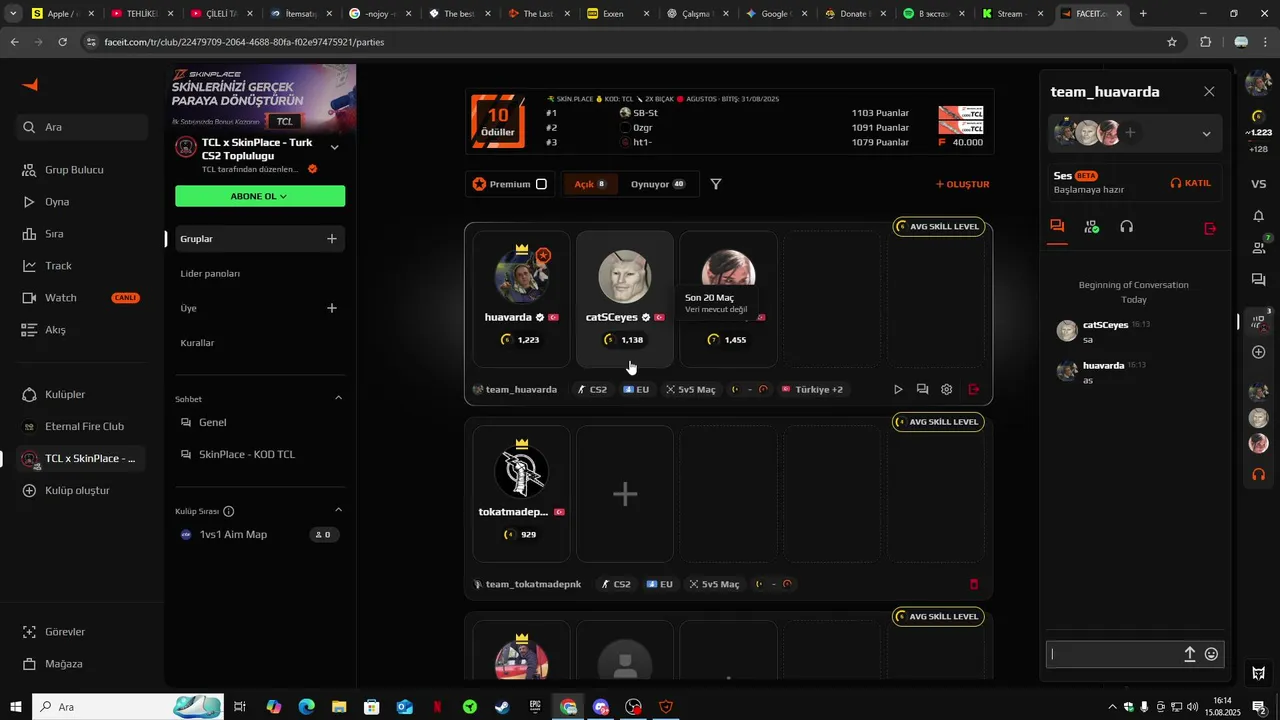Open team_huavarda party settings gear
Viewport: 1280px width, 720px height.
946,389
